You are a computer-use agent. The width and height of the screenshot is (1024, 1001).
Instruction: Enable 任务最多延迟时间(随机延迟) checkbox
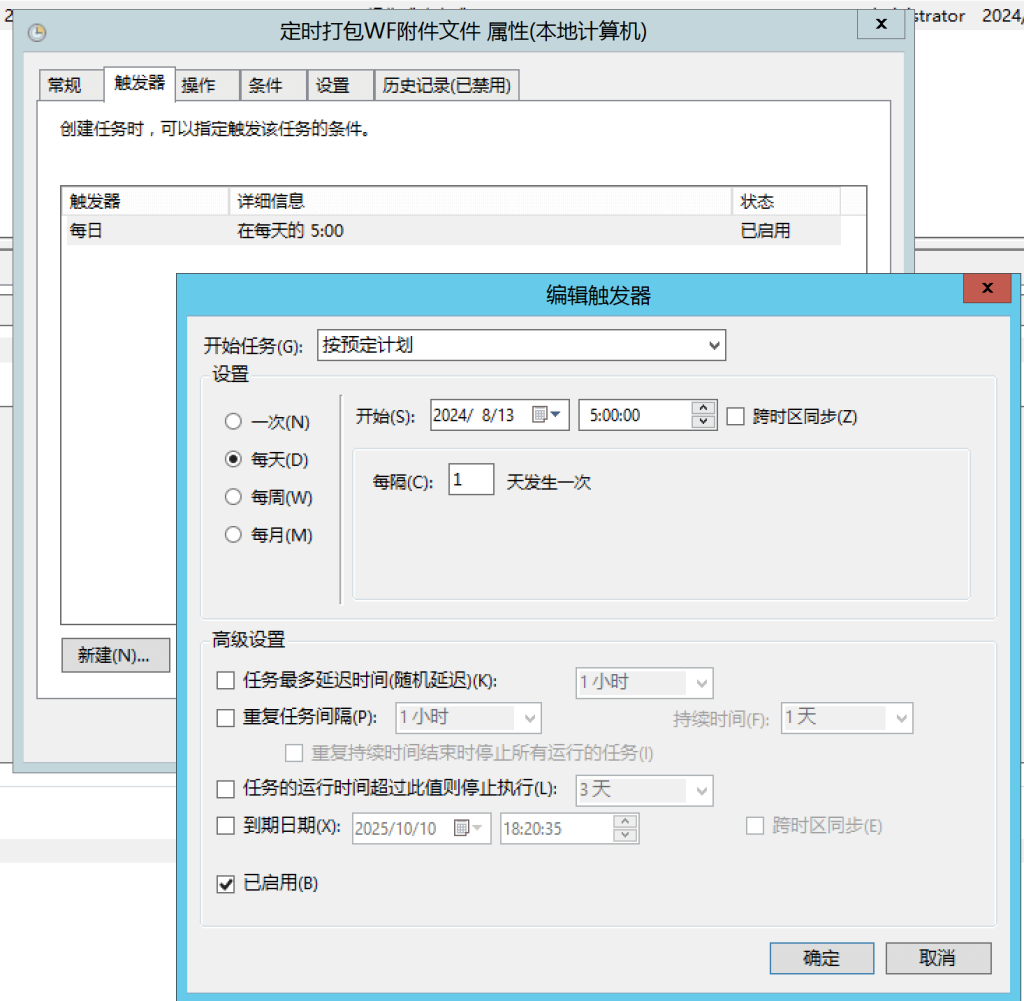click(225, 680)
